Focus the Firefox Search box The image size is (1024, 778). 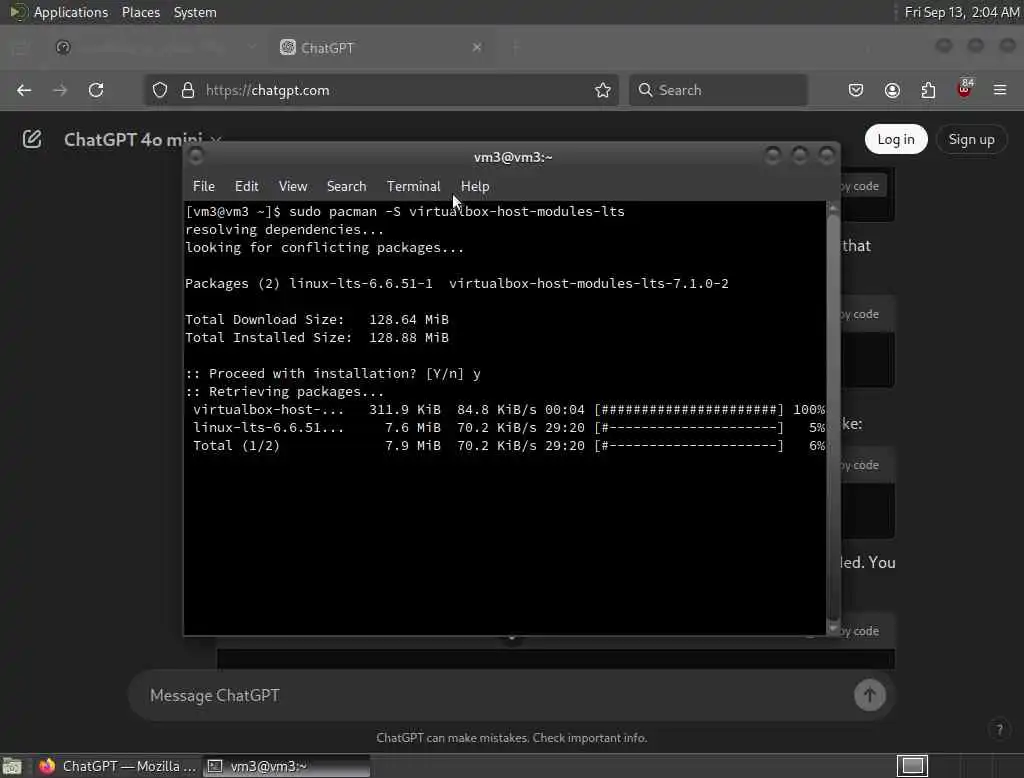[718, 90]
